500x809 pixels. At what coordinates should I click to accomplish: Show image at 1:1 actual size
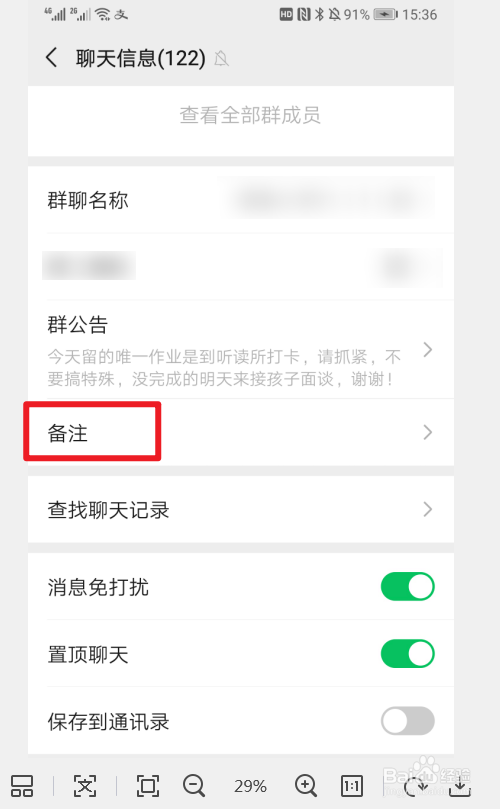click(352, 786)
